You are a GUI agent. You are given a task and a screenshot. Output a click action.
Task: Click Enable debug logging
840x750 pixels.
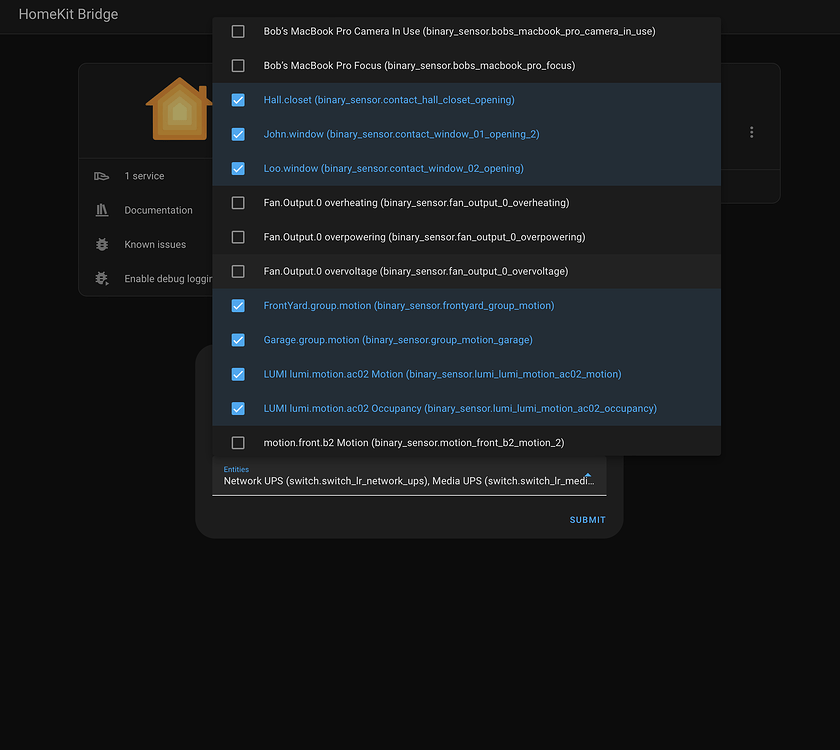point(165,278)
